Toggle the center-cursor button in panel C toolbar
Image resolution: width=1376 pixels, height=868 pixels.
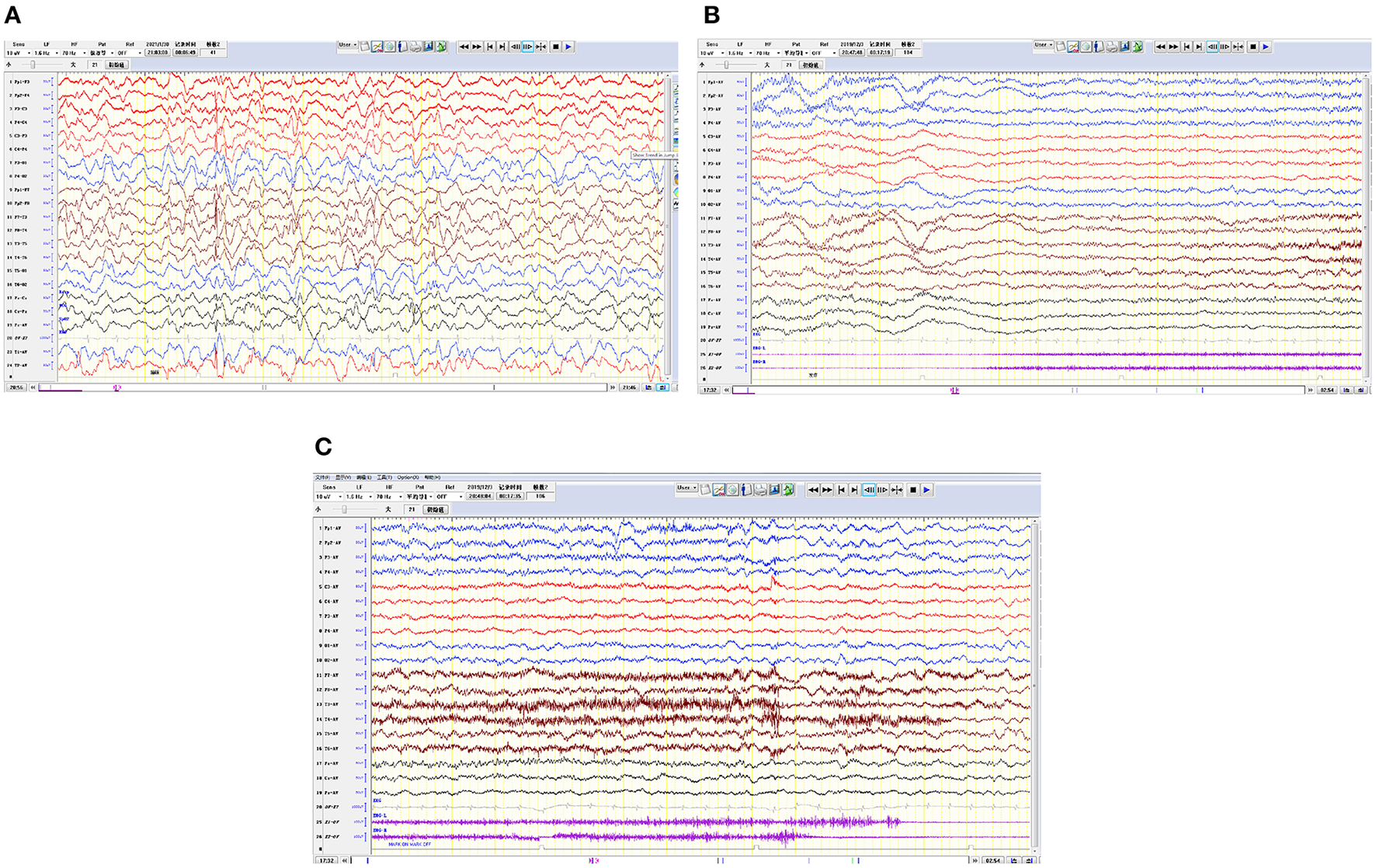coord(897,490)
